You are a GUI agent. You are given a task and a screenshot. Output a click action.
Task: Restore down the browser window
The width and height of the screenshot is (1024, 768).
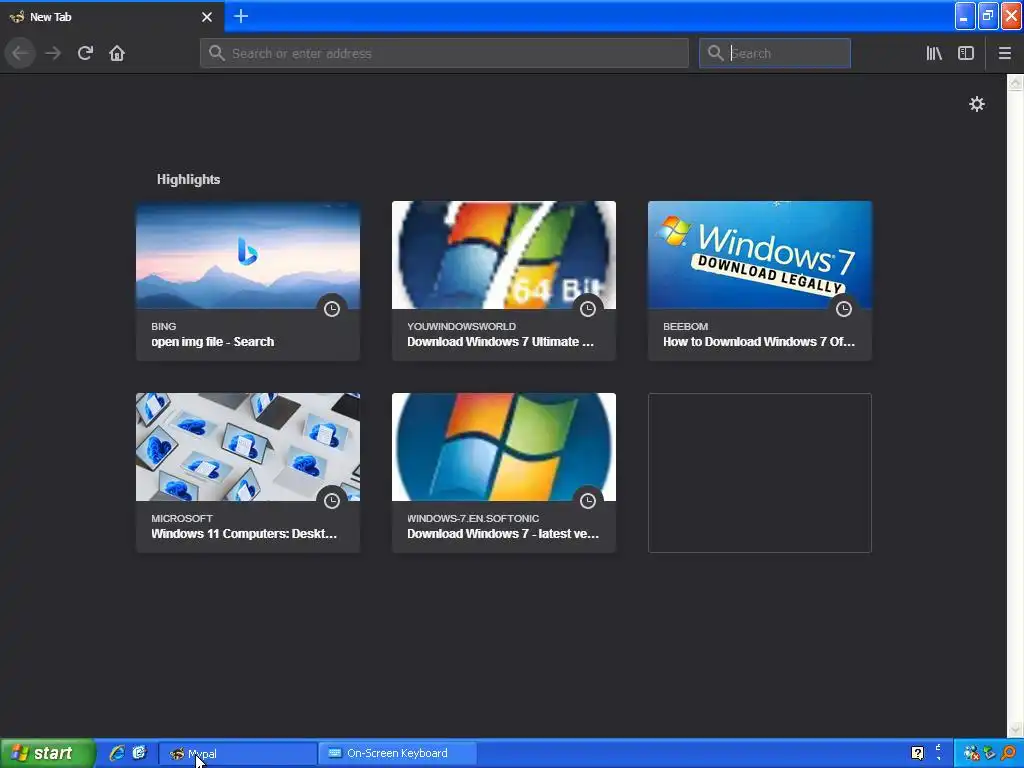[x=988, y=16]
